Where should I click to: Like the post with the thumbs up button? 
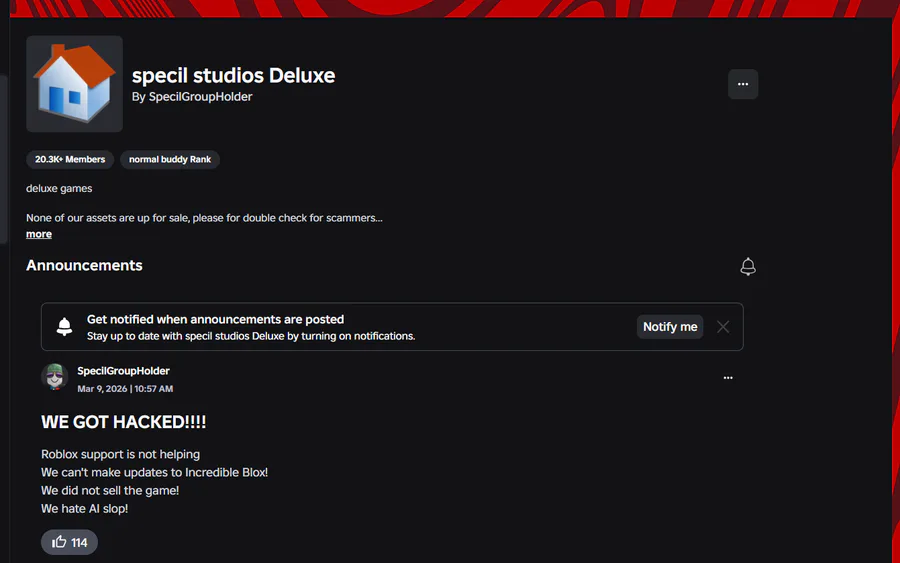tap(69, 542)
